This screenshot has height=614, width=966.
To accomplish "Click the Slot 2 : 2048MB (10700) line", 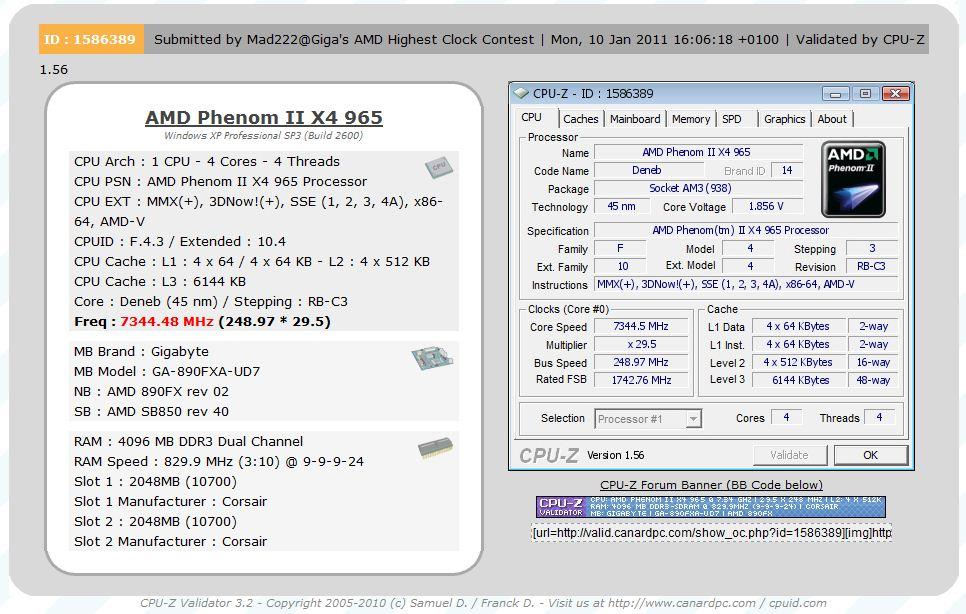I will point(155,522).
